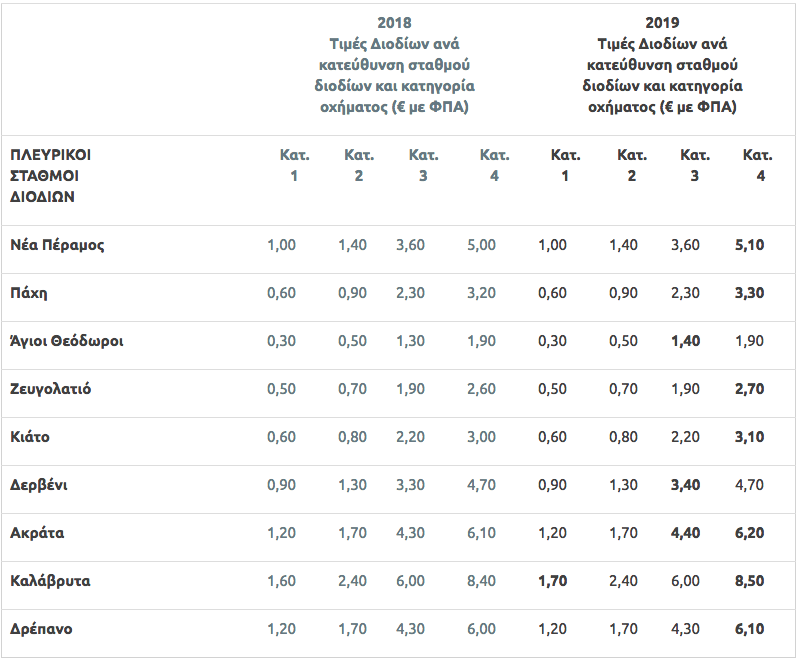Select the Καλάβρυτα station name
Image resolution: width=796 pixels, height=659 pixels.
49,581
